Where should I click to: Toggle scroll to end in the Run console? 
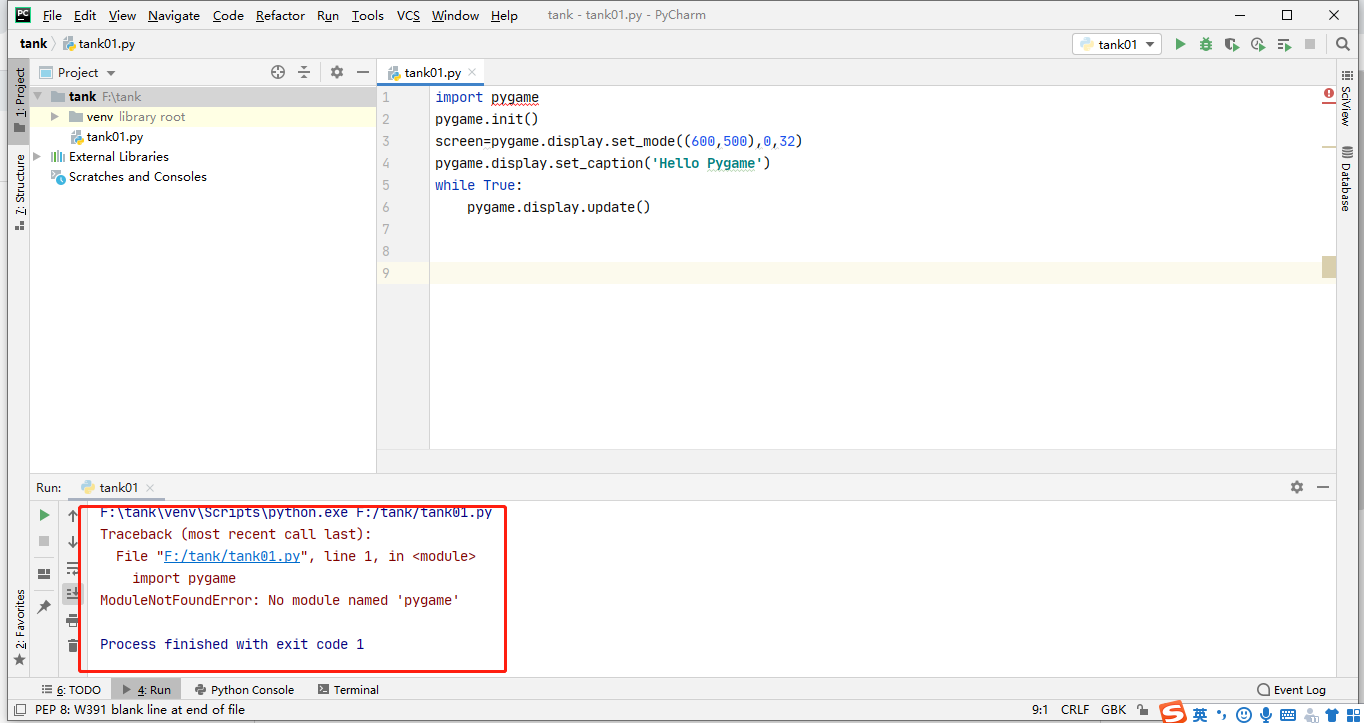coord(73,594)
